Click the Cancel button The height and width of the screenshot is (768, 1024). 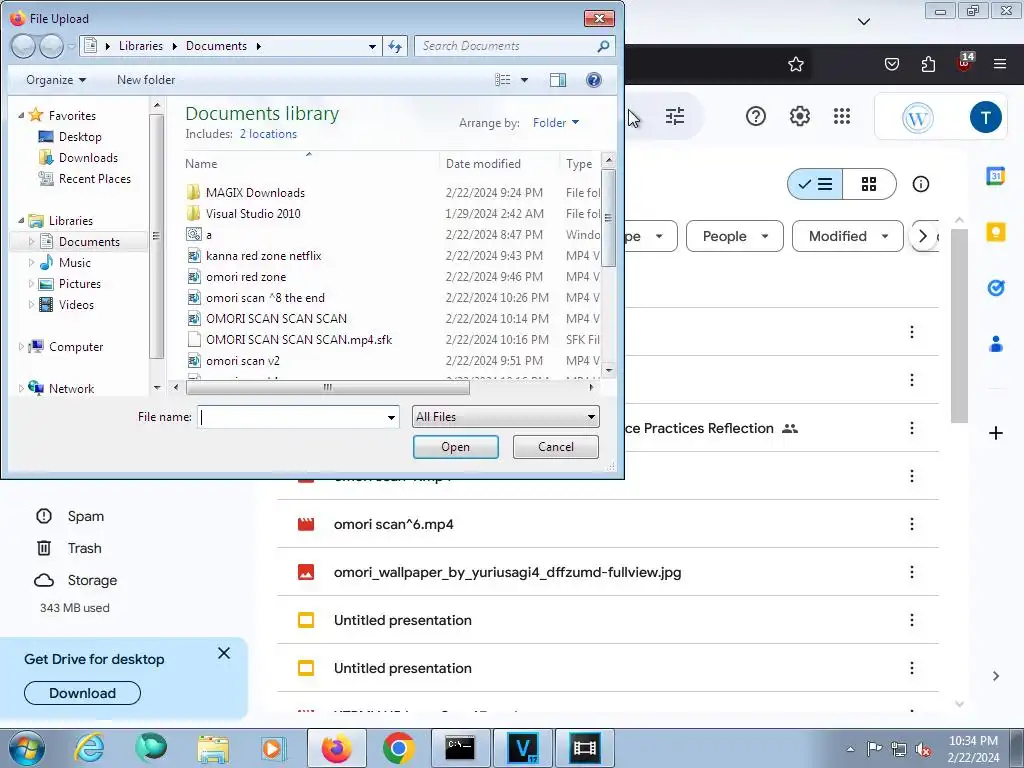point(556,447)
